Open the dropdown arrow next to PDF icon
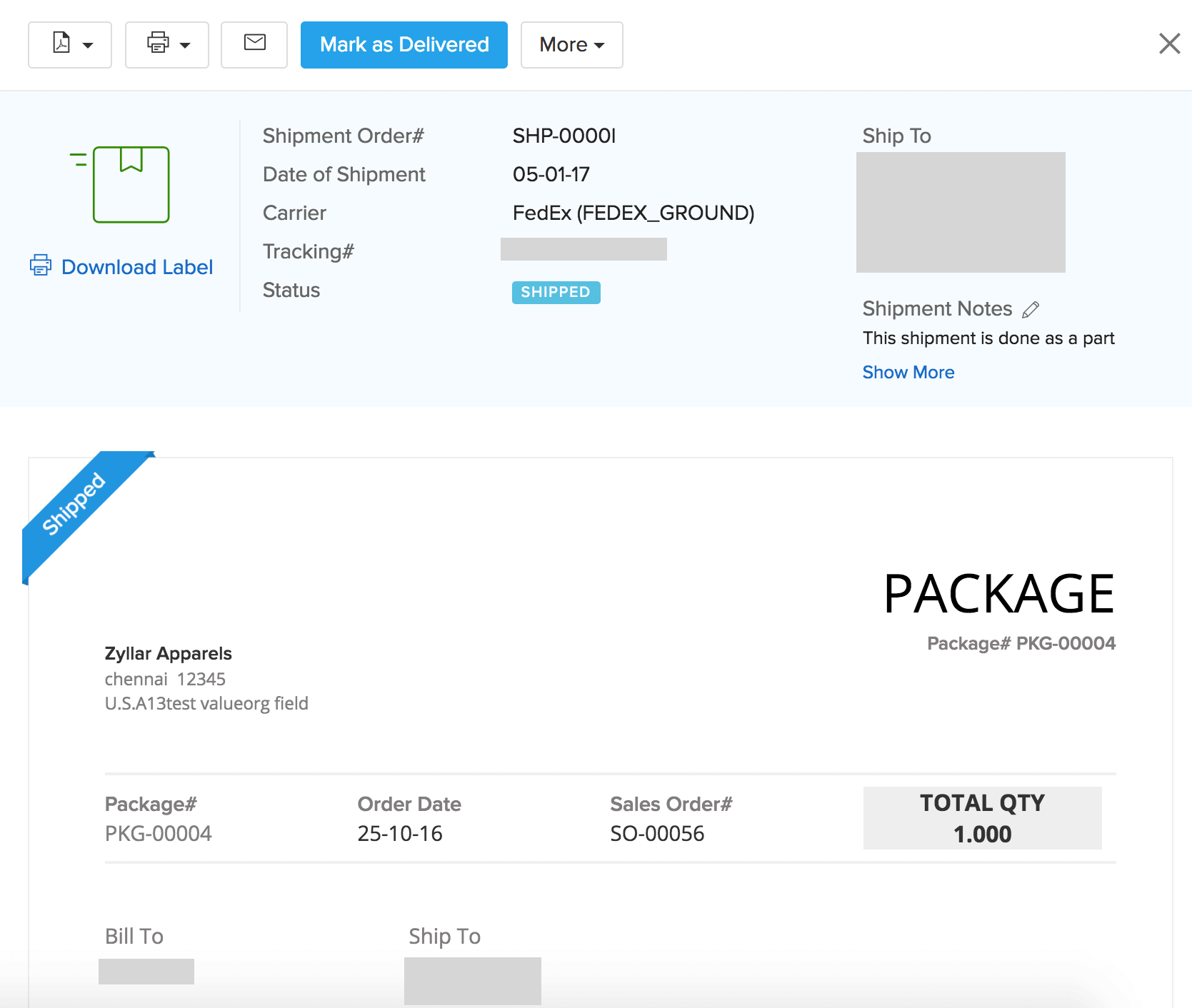The image size is (1192, 1008). point(88,45)
